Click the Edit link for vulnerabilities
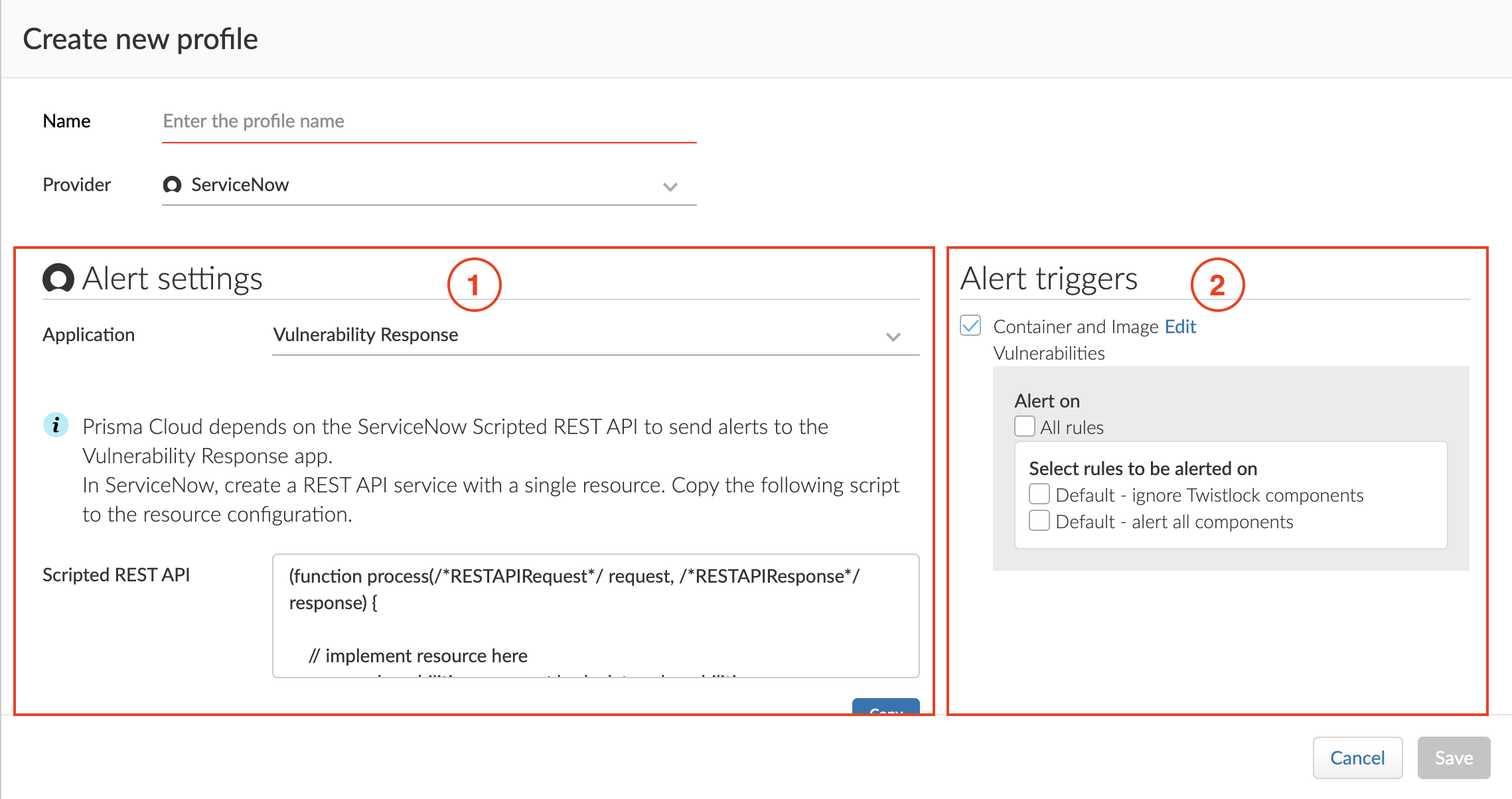 click(x=1180, y=327)
